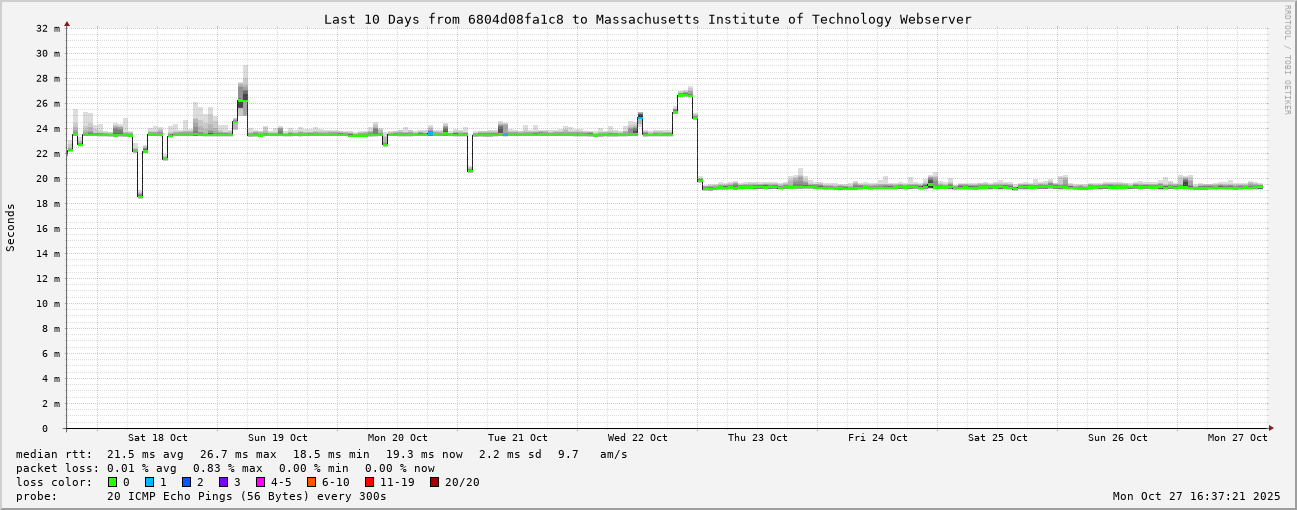Click the orange 6-10 loss swatch
The width and height of the screenshot is (1297, 510).
point(311,482)
